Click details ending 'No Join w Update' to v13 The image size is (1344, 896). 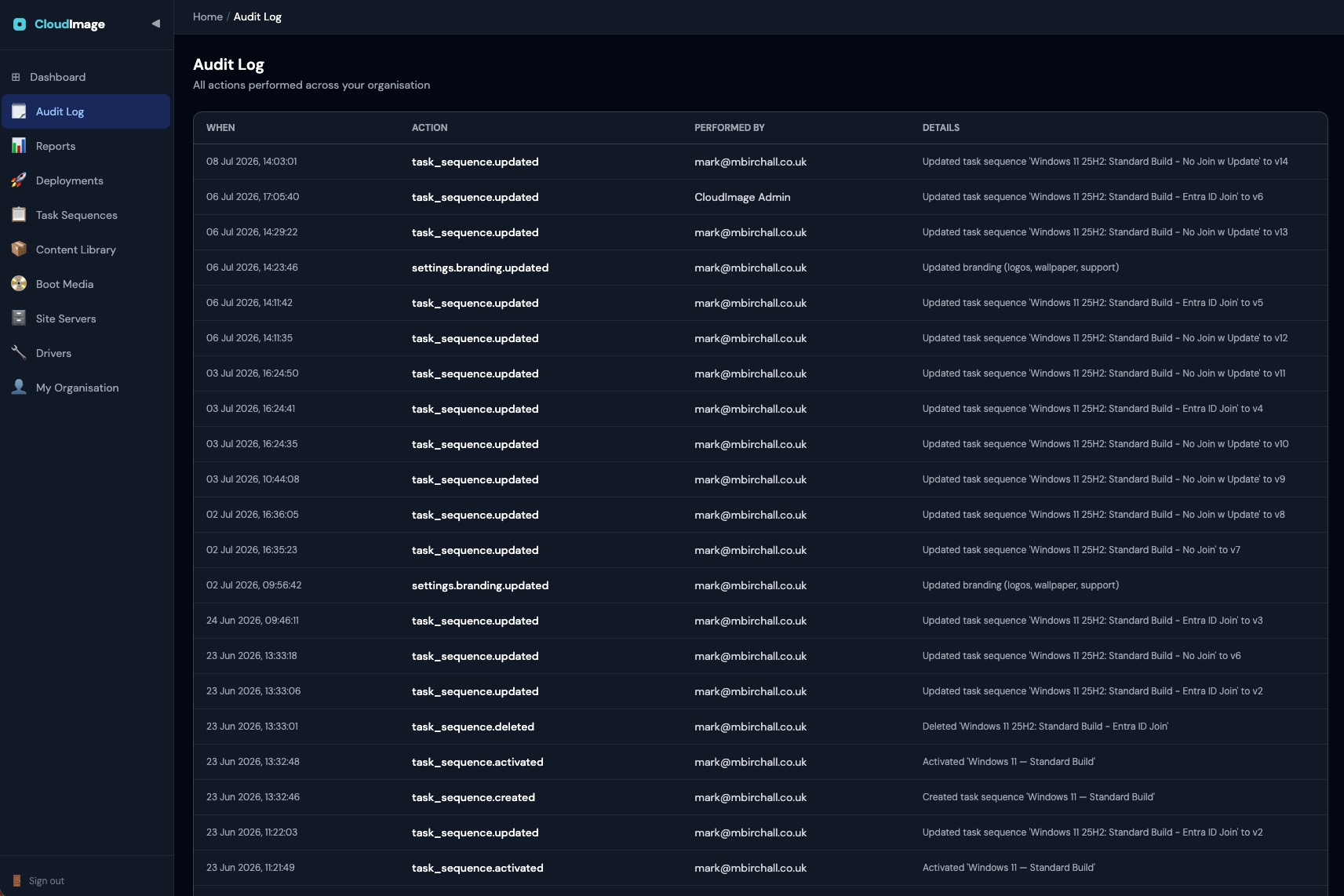pyautogui.click(x=1105, y=232)
